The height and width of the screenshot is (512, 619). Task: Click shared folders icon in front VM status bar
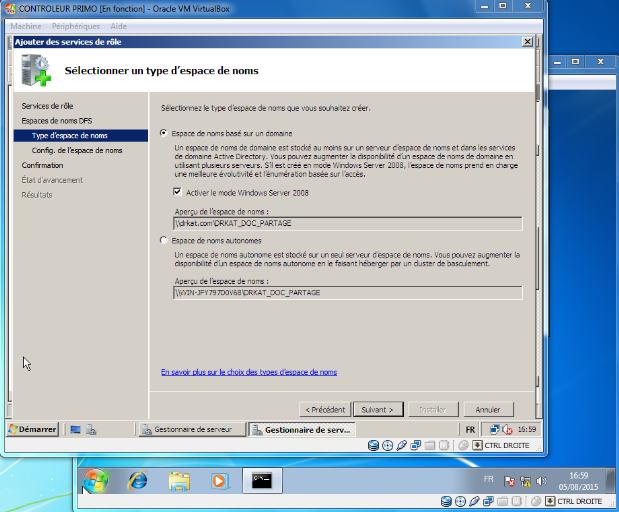(430, 446)
